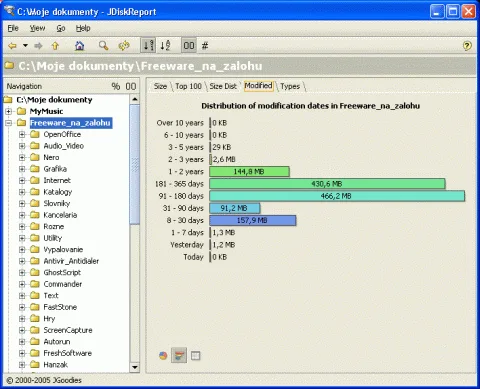Collapse the Freeware_na_zalohu folder node
This screenshot has width=480, height=389.
point(9,123)
